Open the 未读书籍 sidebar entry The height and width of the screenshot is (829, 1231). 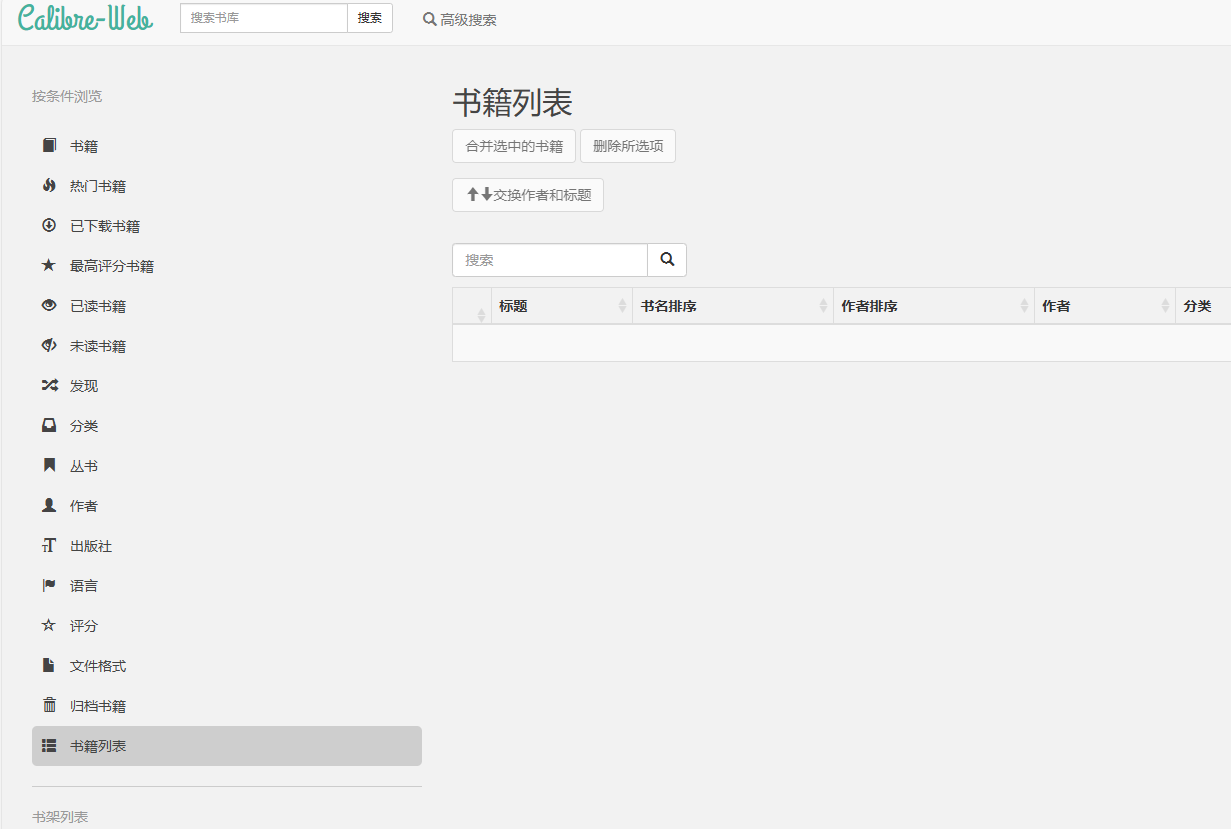[x=227, y=346]
